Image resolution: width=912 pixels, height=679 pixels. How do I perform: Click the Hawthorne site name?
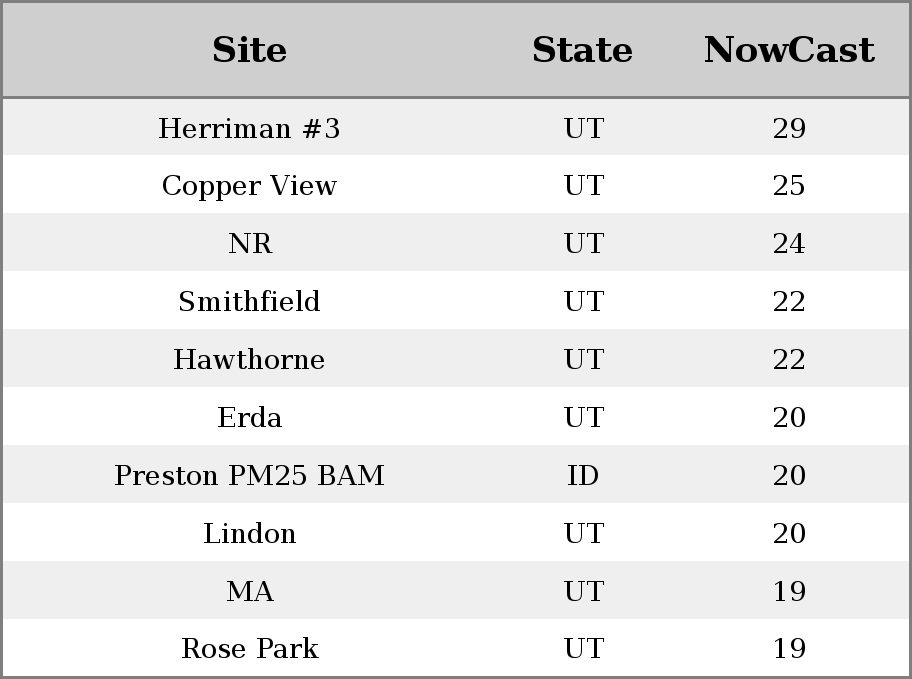coord(249,360)
